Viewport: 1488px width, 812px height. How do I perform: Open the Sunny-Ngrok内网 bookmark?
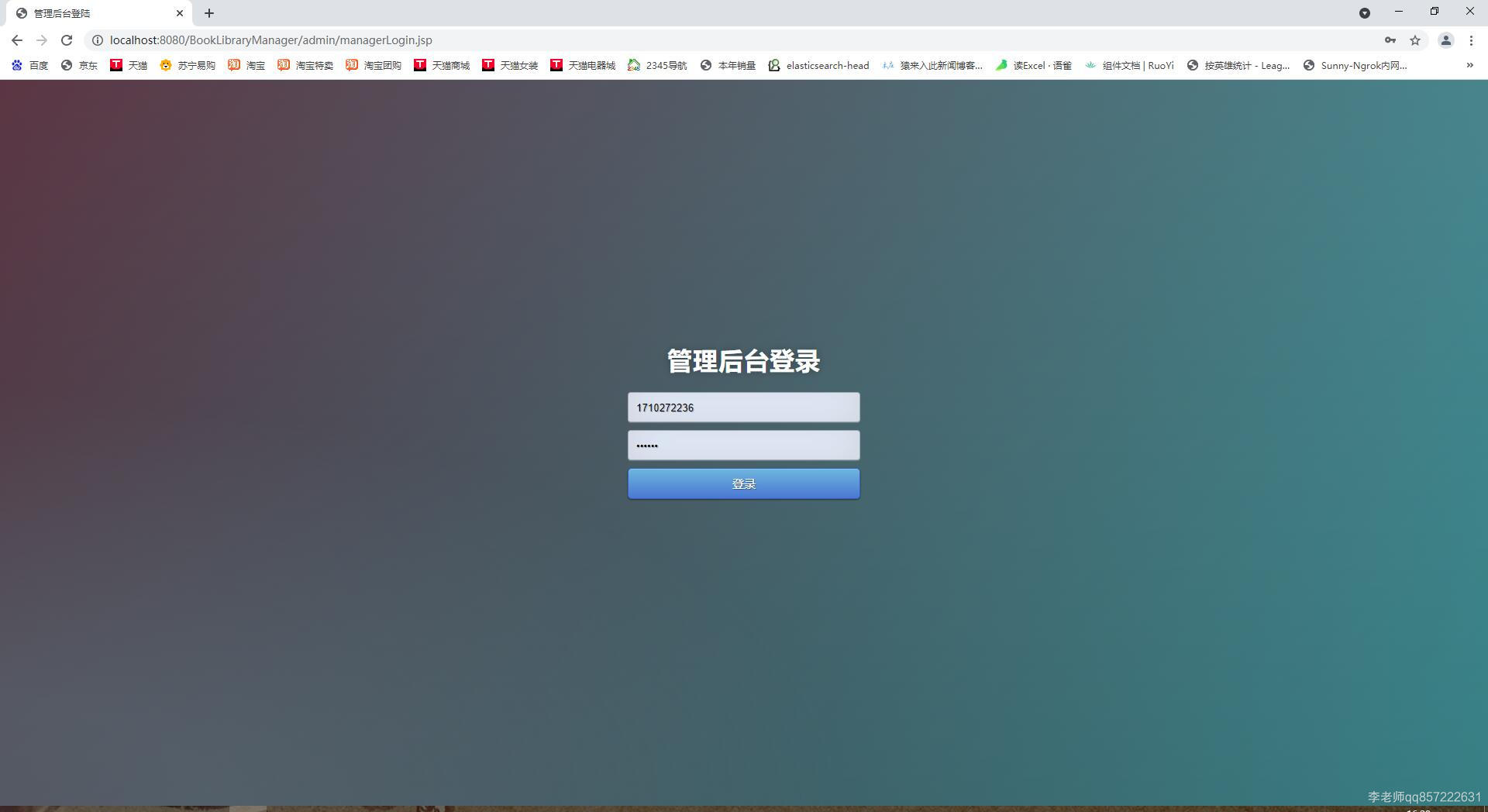(1355, 65)
